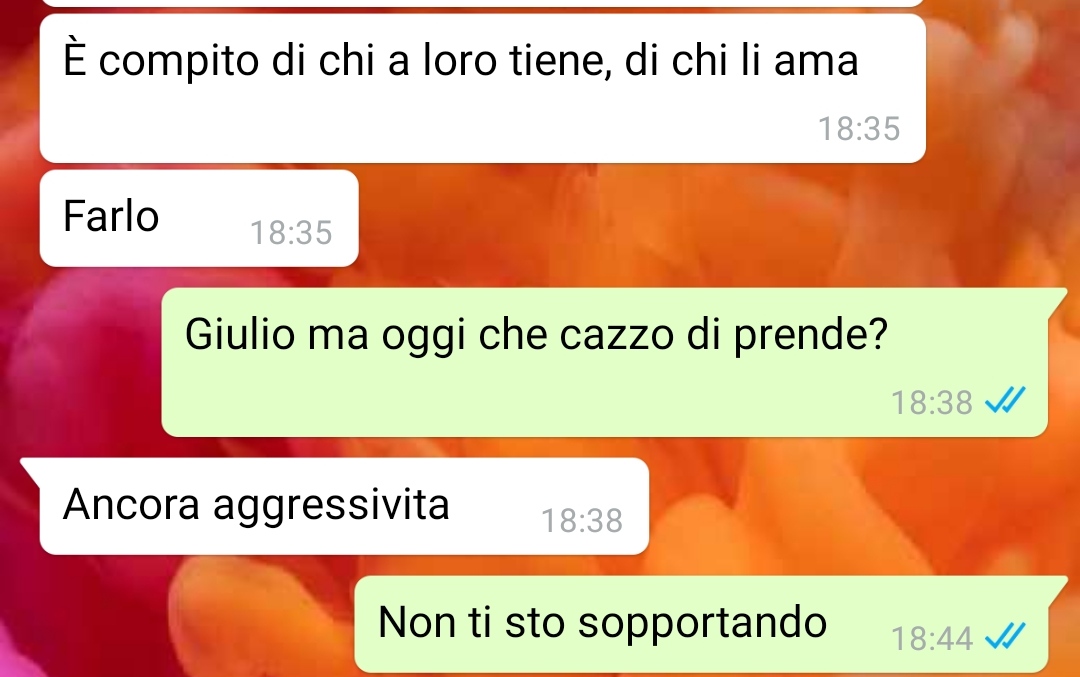1080x677 pixels.
Task: Select the 'Farlo' message bubble
Action: point(199,218)
